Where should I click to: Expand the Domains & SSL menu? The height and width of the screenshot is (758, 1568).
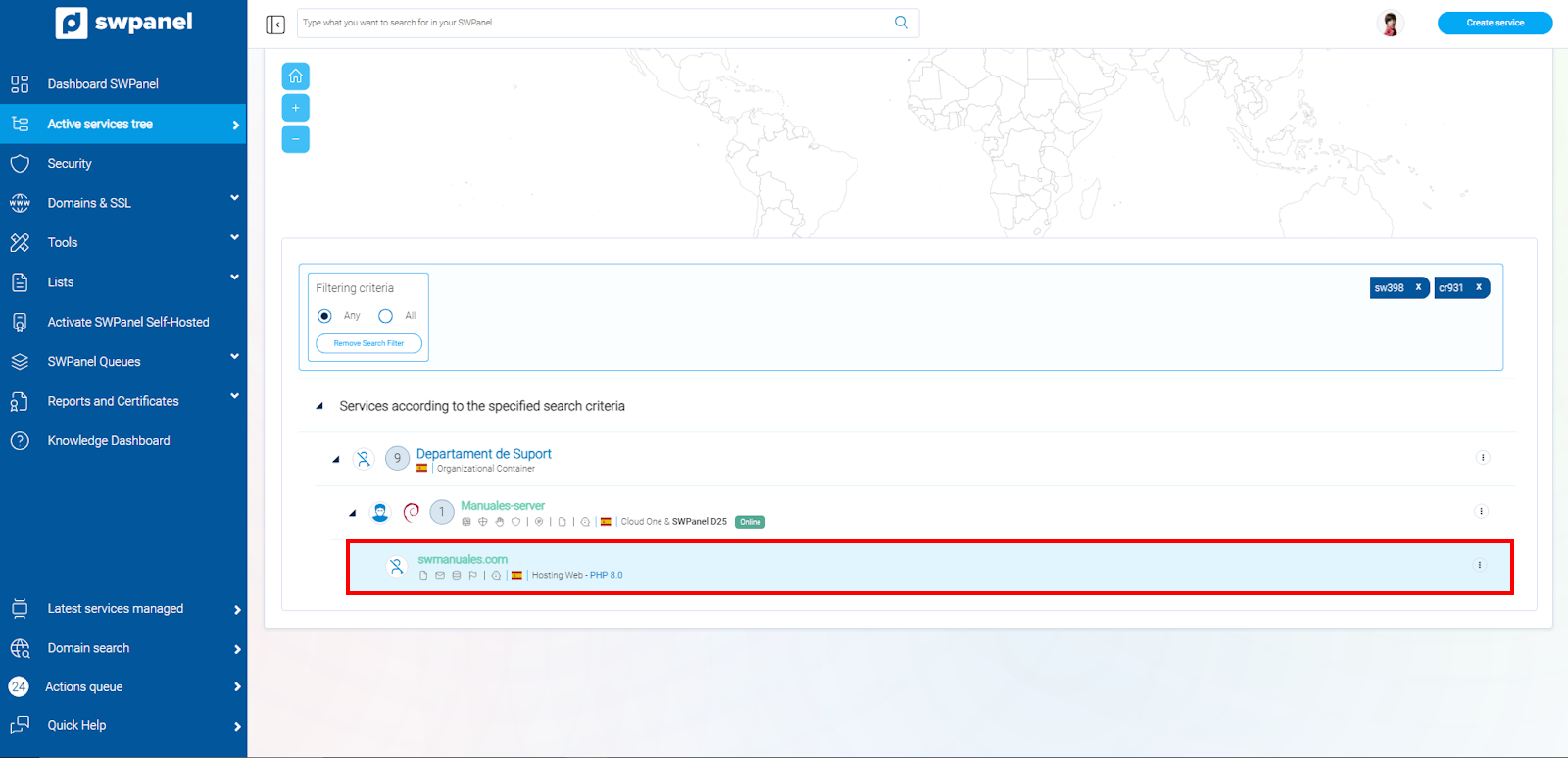tap(123, 203)
